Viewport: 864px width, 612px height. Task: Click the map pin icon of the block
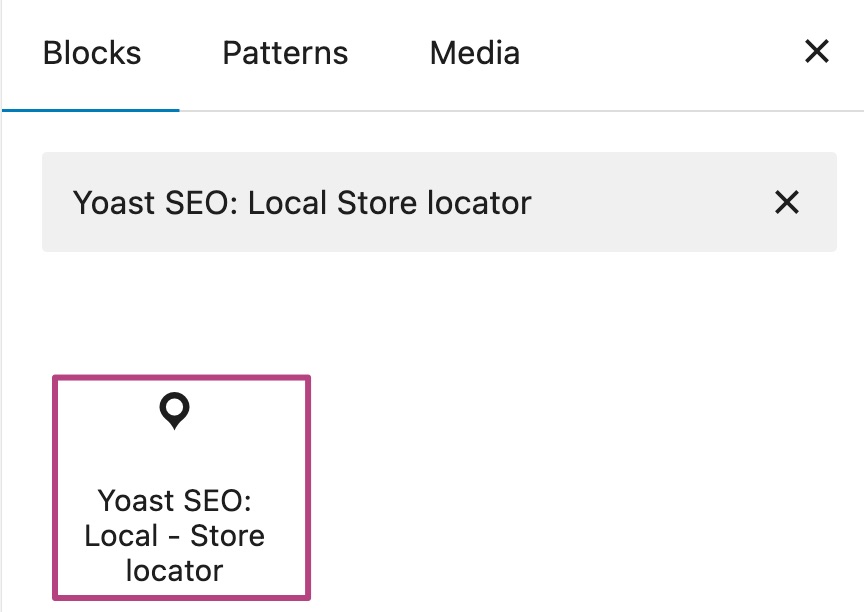pos(175,410)
